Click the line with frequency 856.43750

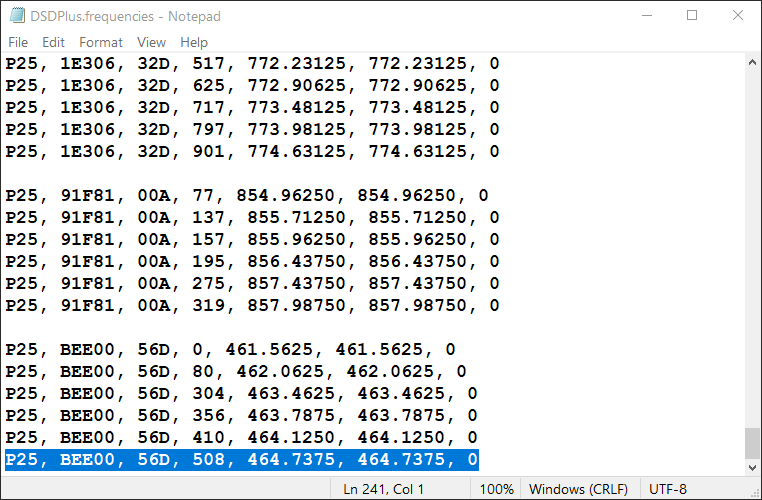[x=252, y=261]
